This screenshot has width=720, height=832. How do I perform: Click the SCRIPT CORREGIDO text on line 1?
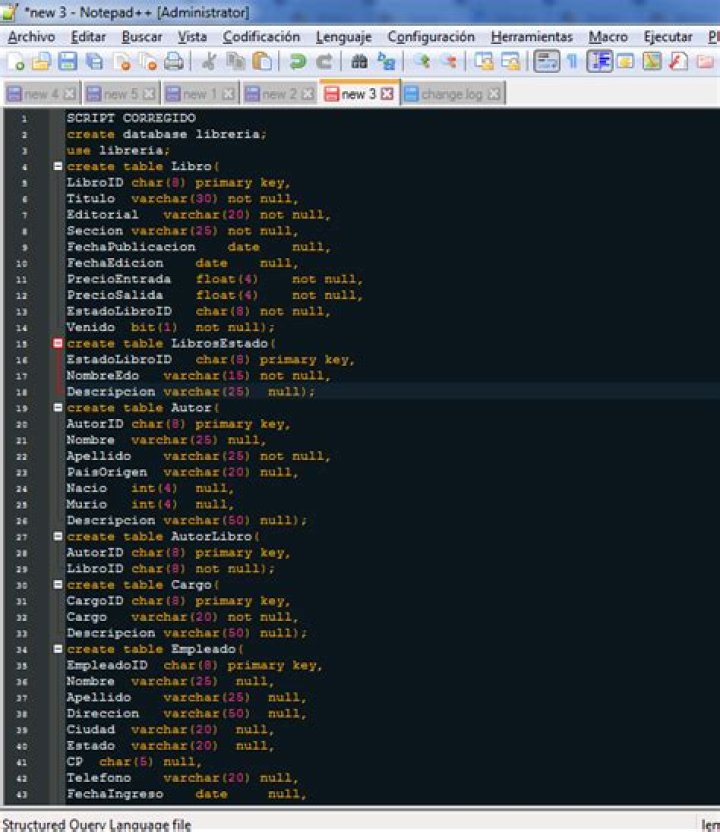pos(131,118)
